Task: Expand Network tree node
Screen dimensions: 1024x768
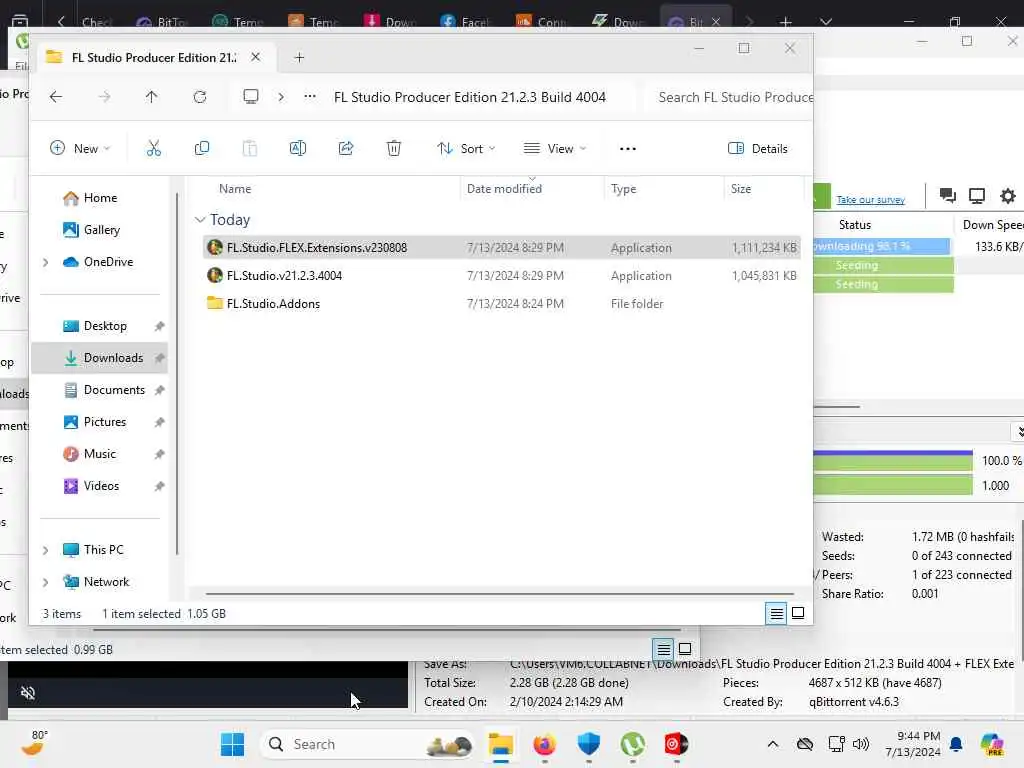Action: [45, 583]
